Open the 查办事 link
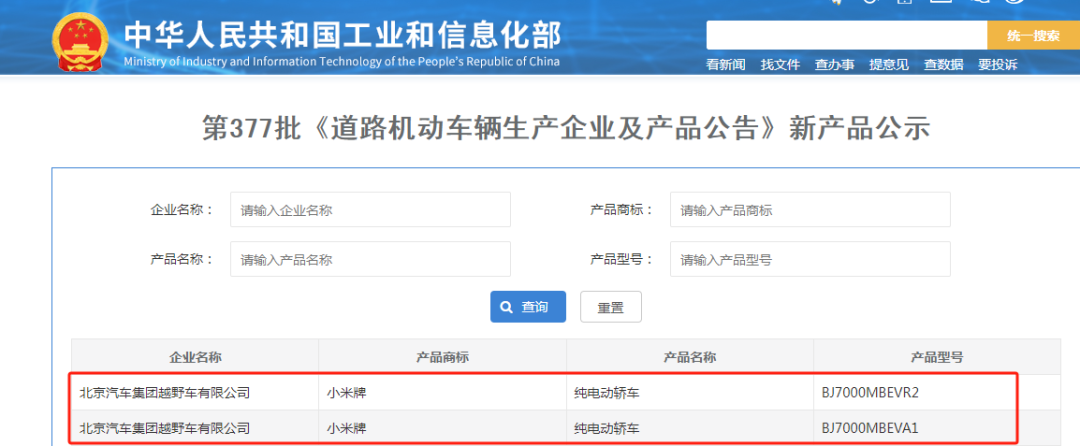 pos(835,65)
